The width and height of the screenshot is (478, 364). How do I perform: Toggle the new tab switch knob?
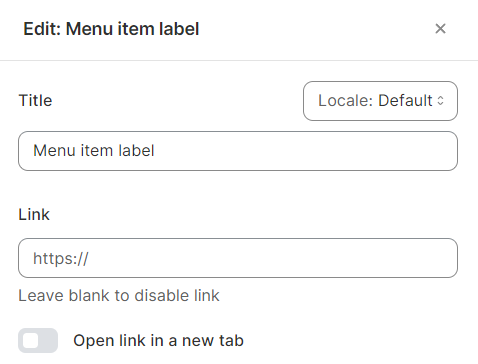coord(31,340)
